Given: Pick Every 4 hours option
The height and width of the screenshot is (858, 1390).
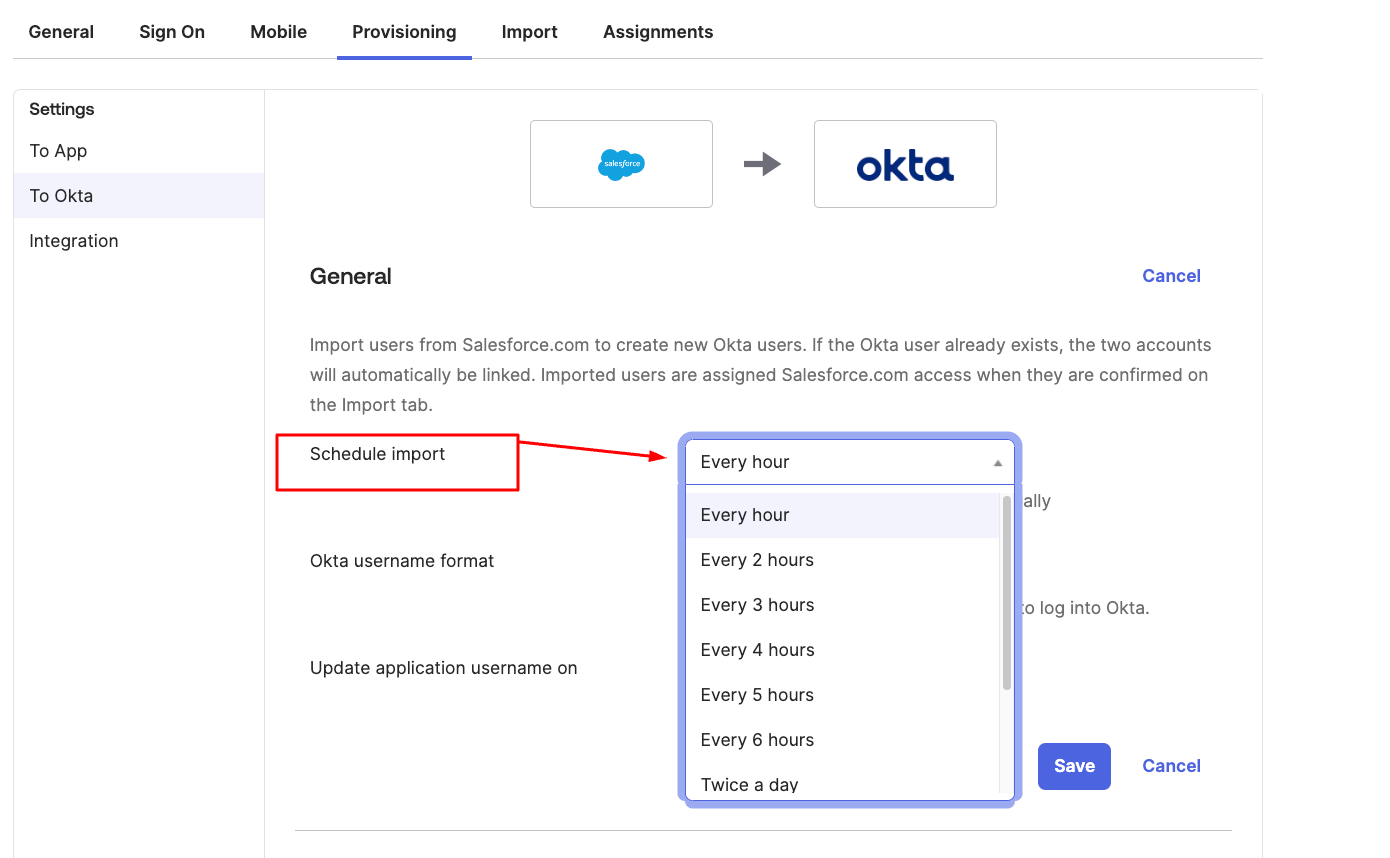Looking at the screenshot, I should (842, 650).
